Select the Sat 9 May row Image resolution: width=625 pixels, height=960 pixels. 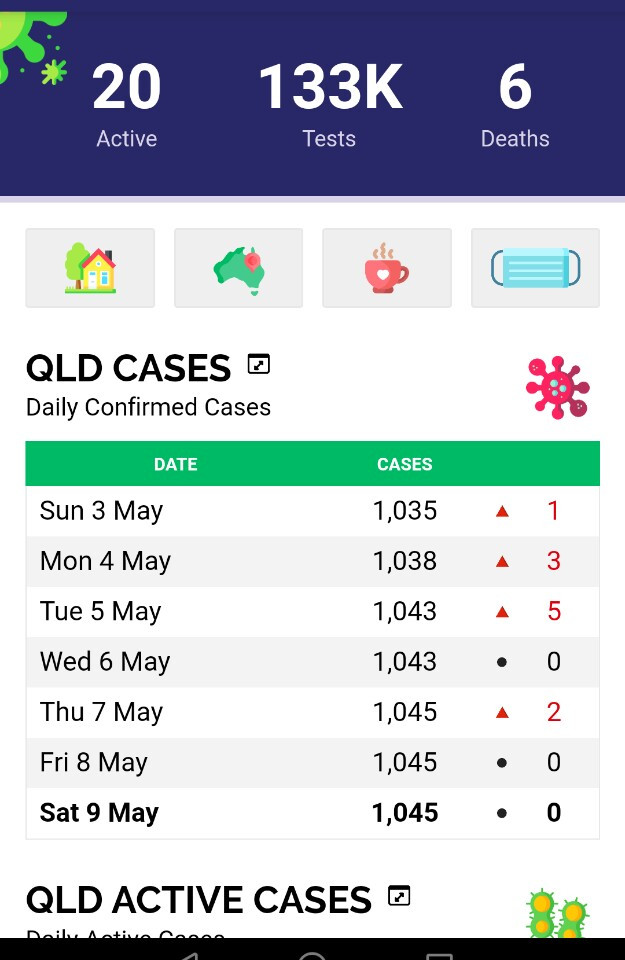(x=312, y=813)
